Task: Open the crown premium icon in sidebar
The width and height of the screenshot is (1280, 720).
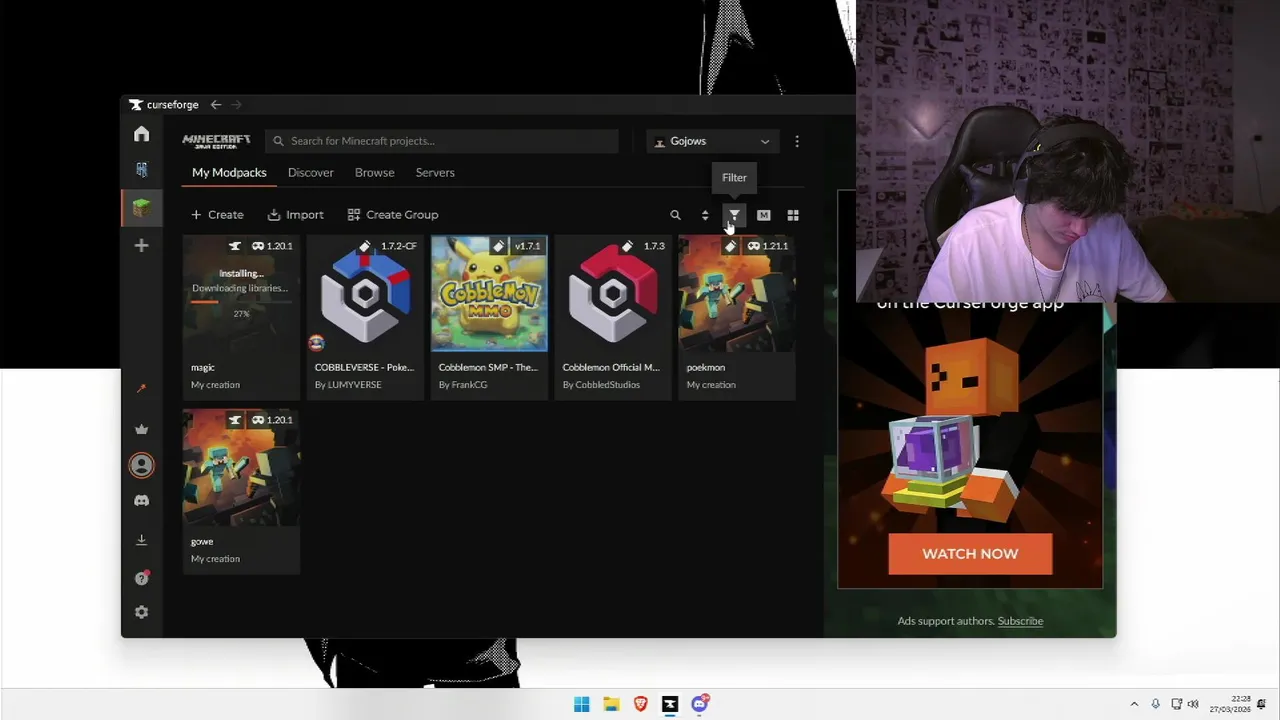Action: pos(141,429)
